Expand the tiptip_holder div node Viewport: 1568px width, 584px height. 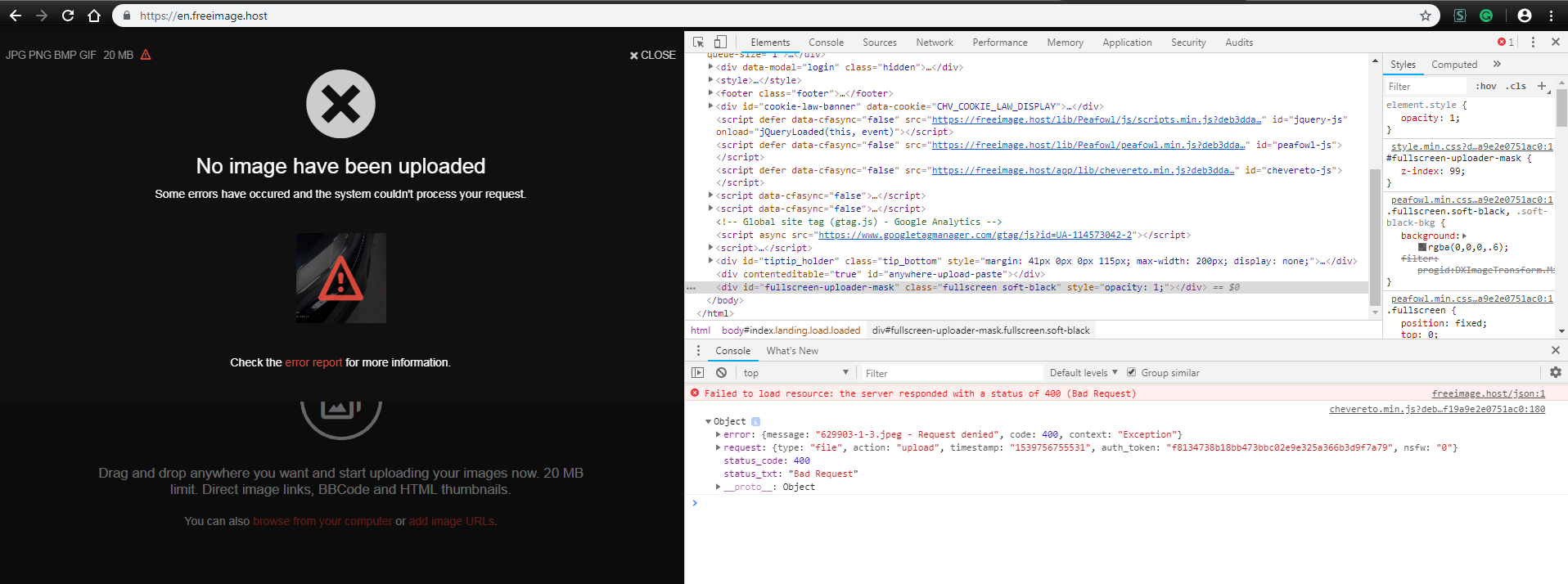710,261
